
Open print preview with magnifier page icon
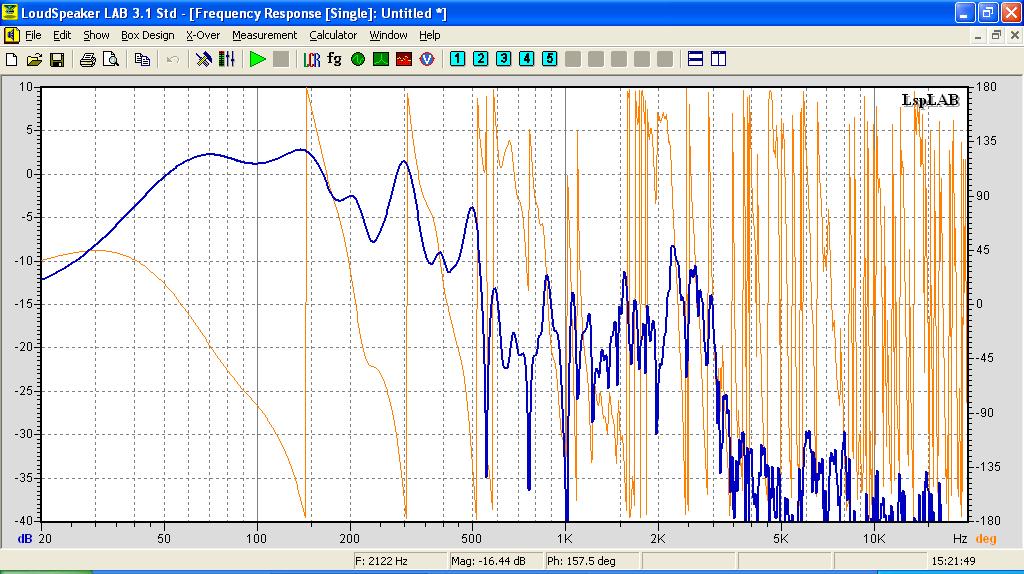coord(111,59)
